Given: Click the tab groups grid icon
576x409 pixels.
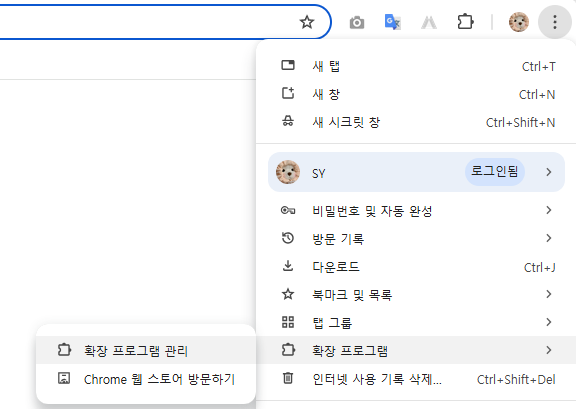Looking at the screenshot, I should [x=288, y=322].
